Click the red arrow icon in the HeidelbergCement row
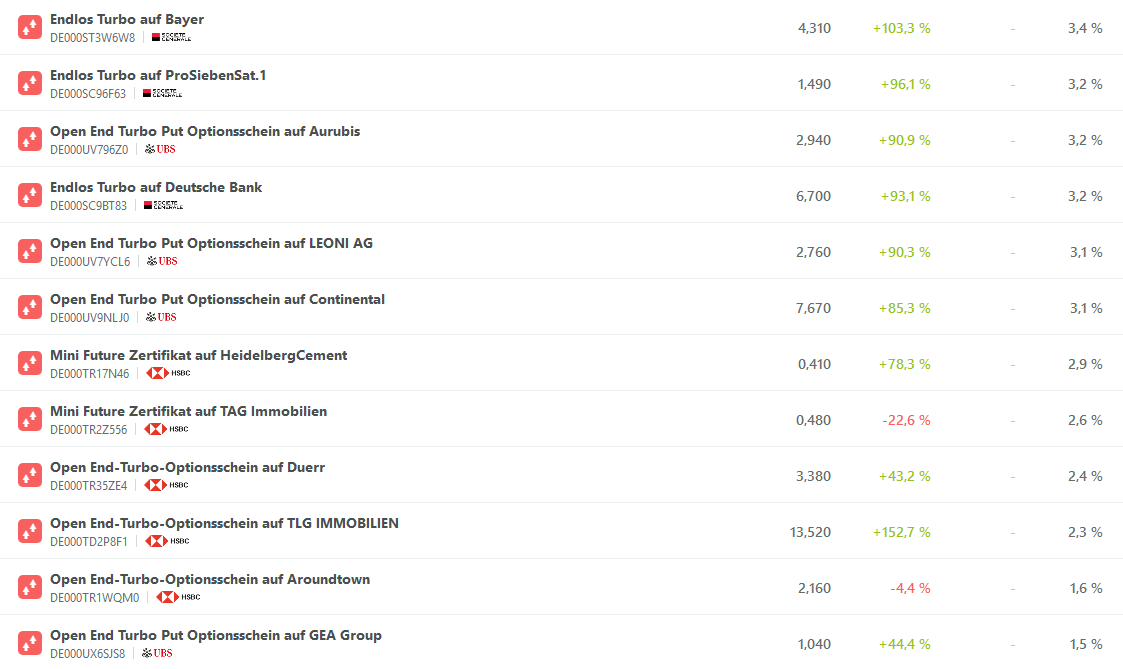This screenshot has height=669, width=1123. [x=30, y=363]
